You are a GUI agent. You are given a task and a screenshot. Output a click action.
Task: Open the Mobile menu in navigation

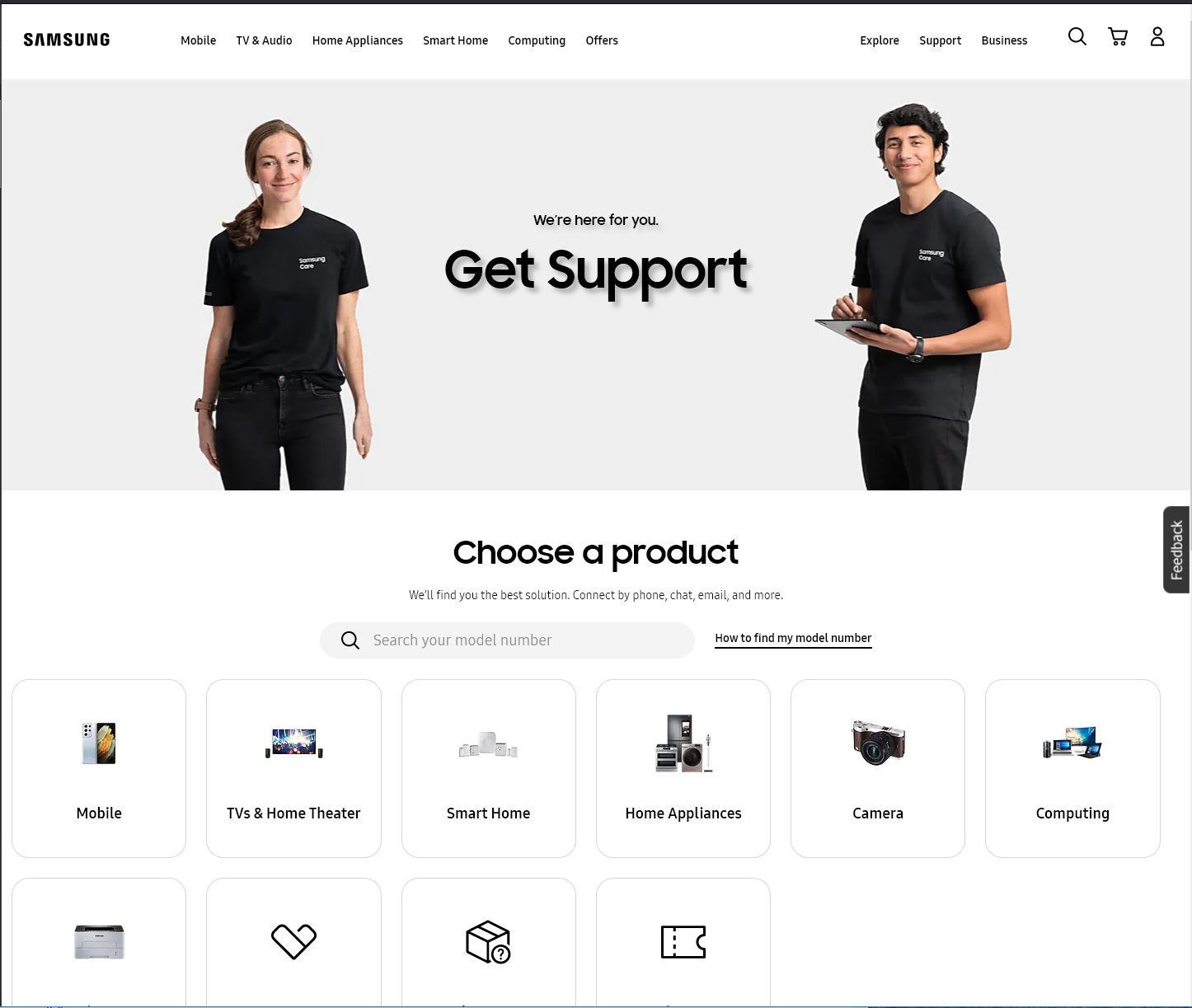(x=198, y=40)
